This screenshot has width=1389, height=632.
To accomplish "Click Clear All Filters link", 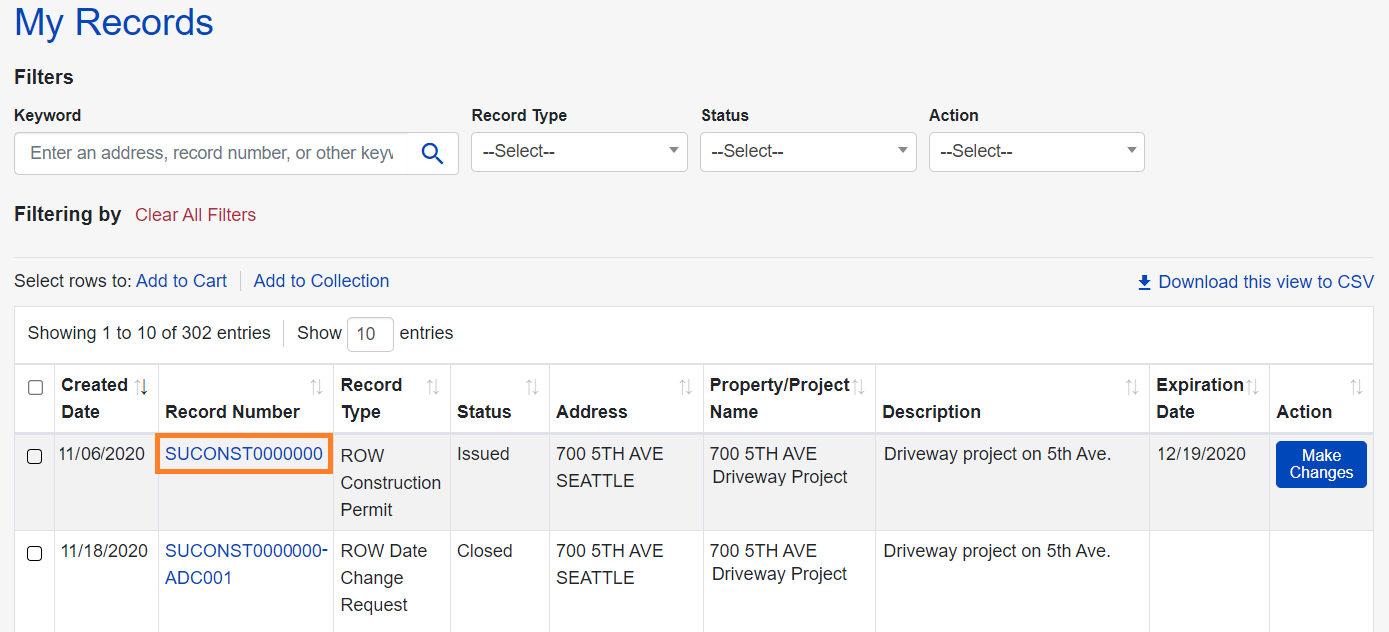I will point(195,215).
